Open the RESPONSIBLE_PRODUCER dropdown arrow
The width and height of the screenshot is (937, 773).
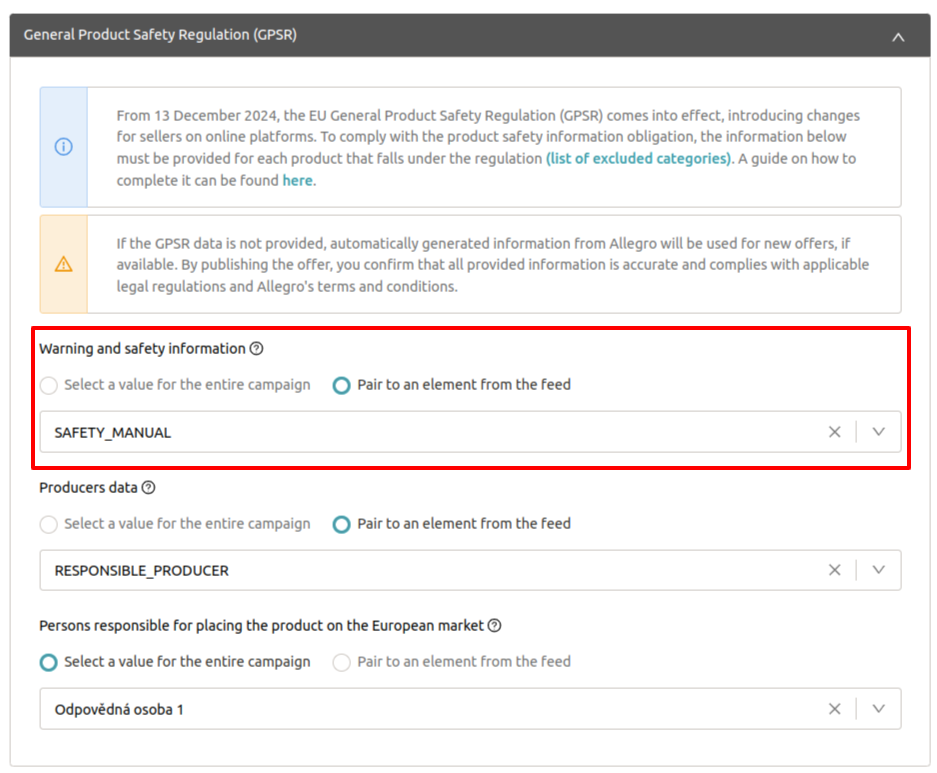point(879,570)
